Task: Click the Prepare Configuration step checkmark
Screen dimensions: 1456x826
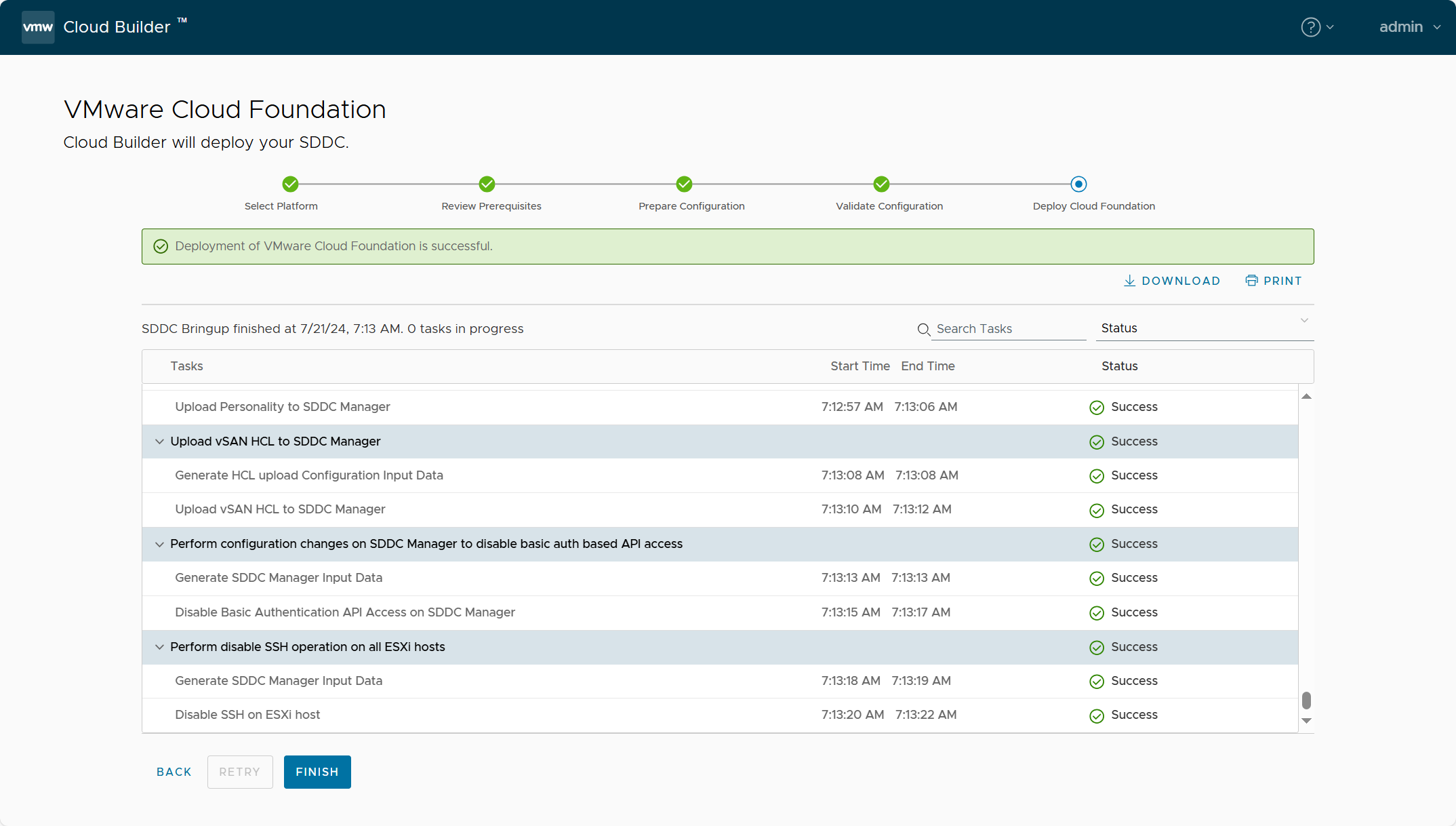Action: (x=684, y=184)
